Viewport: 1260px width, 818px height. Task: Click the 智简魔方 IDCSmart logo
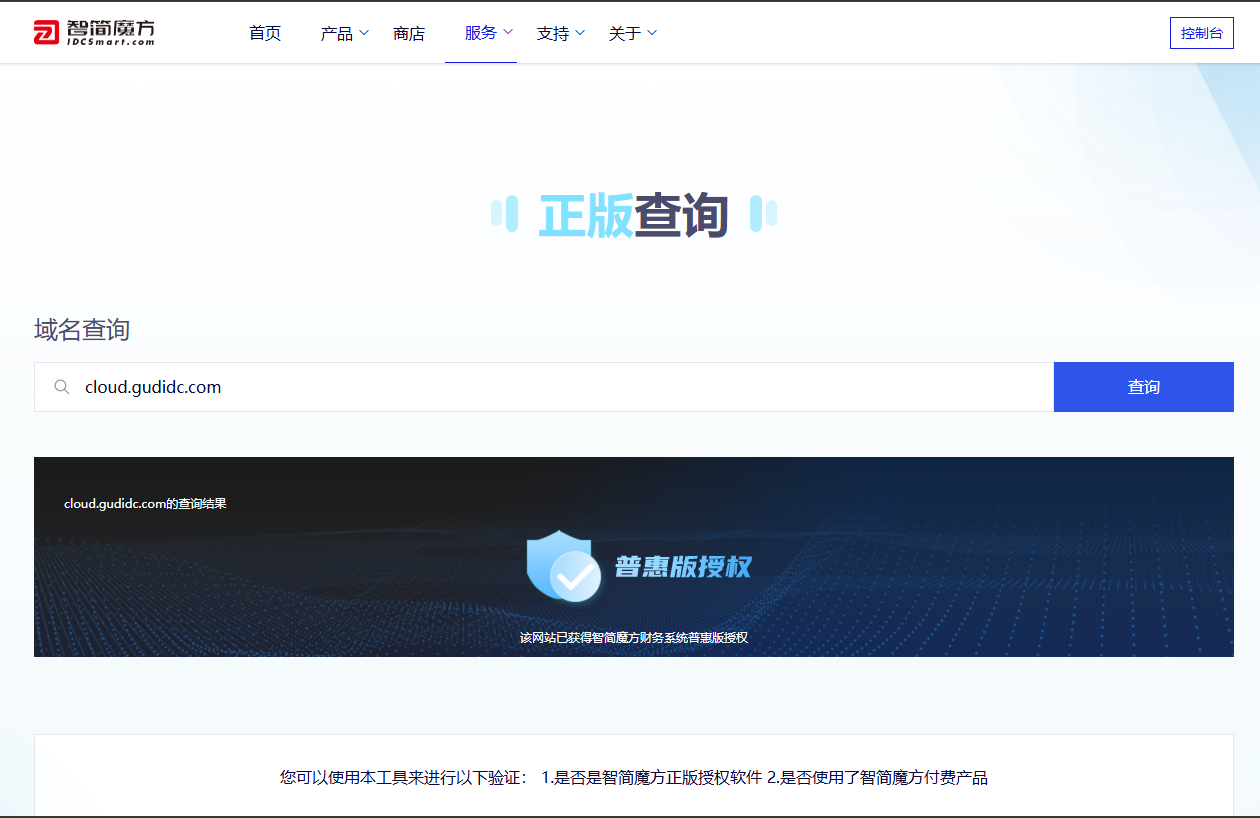coord(94,33)
